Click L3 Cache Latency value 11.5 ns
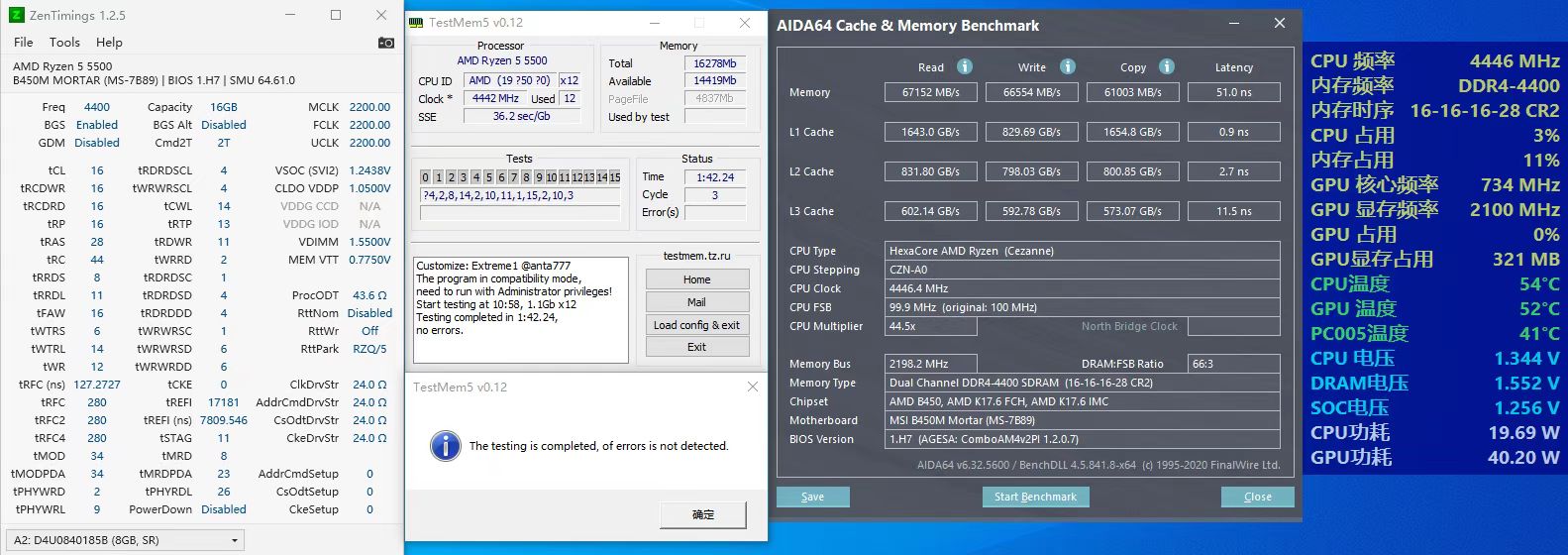This screenshot has height=555, width=1568. [1234, 211]
